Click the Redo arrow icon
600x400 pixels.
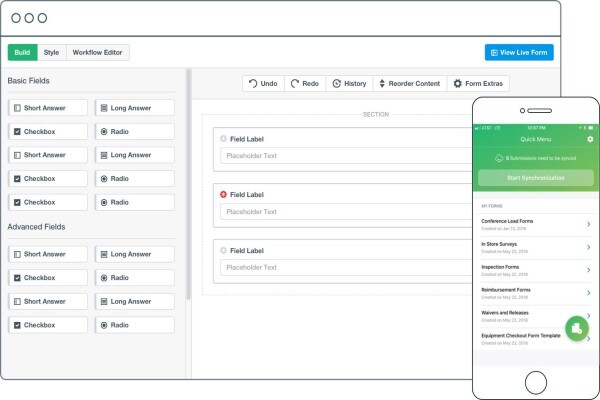295,83
